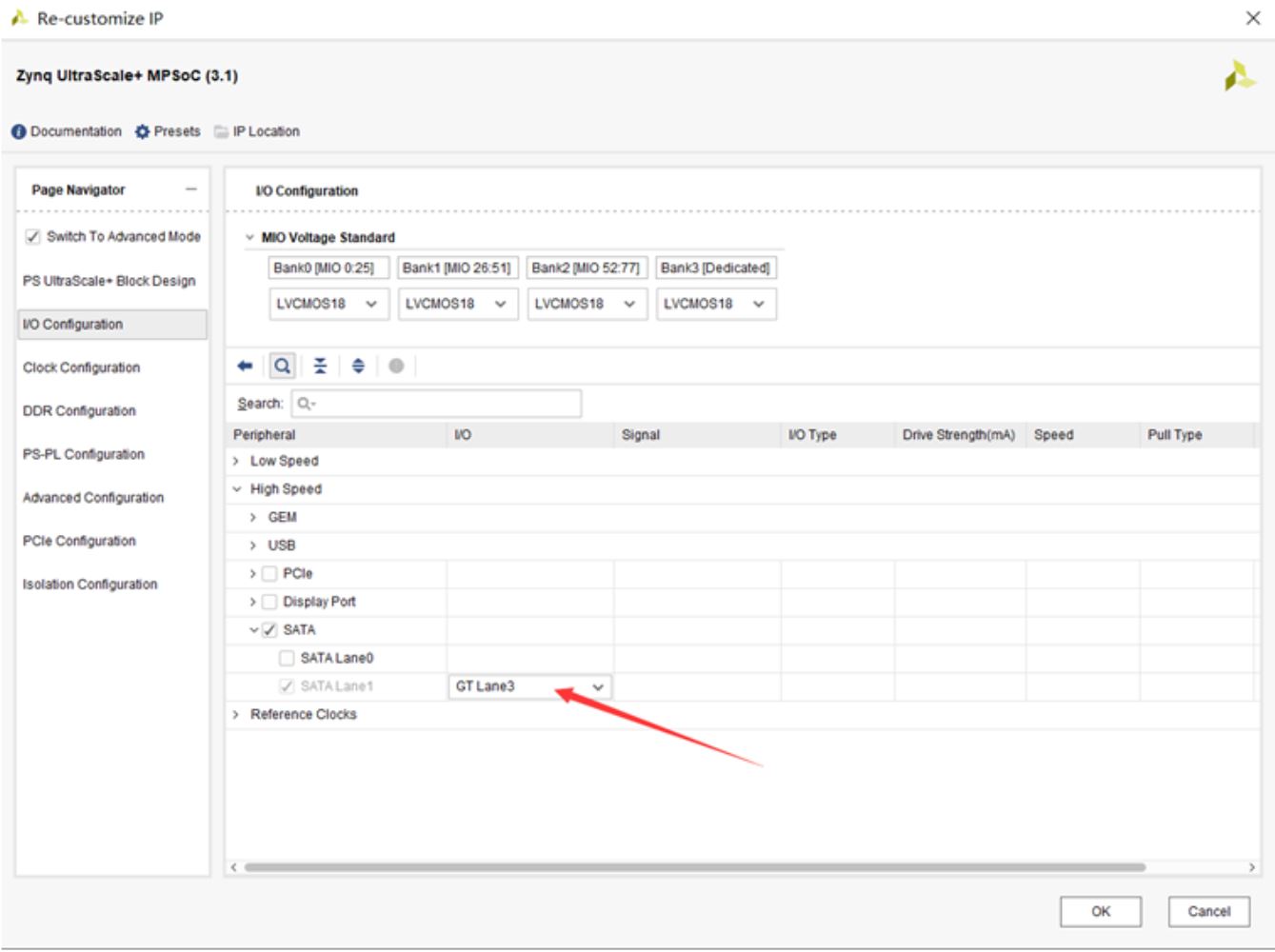1275x952 pixels.
Task: Expand the Display Port tree node arrow
Action: 252,602
